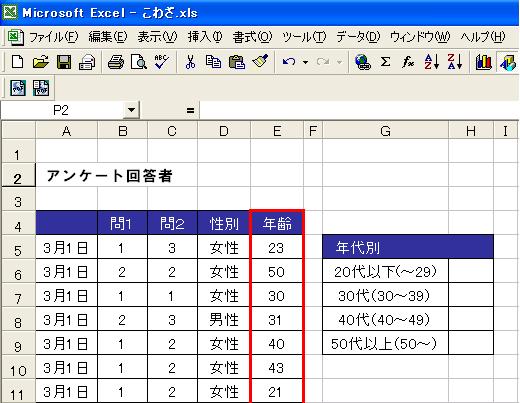Sort descending with the Z-A icon

455,62
